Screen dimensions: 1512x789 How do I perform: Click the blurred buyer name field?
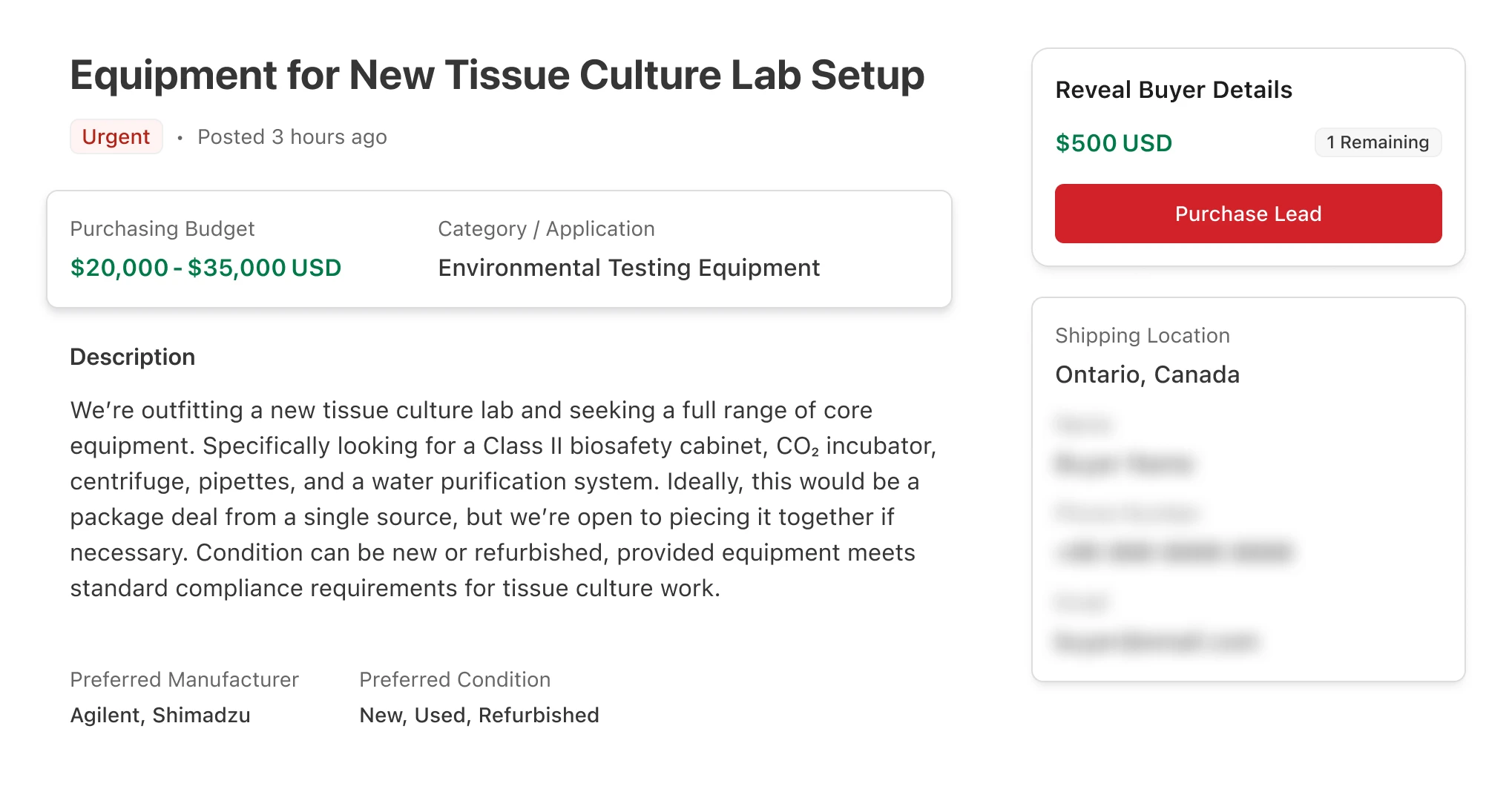click(x=1125, y=464)
